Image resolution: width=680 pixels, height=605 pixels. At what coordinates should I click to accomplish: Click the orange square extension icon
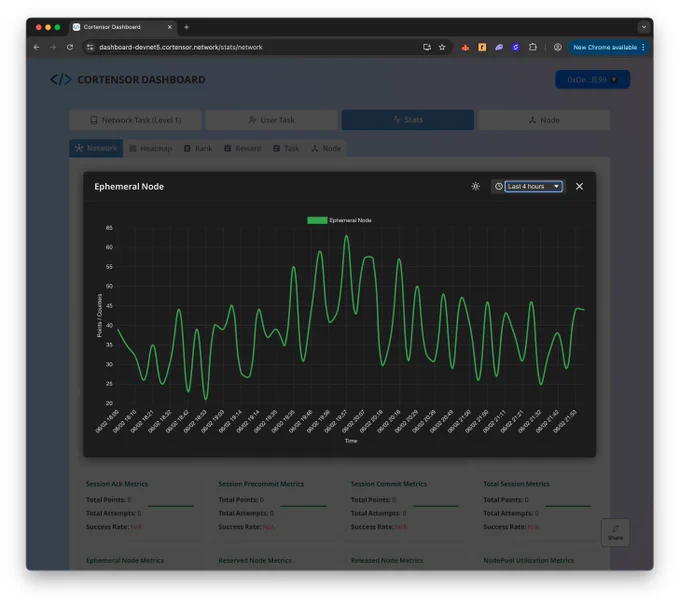pos(482,47)
